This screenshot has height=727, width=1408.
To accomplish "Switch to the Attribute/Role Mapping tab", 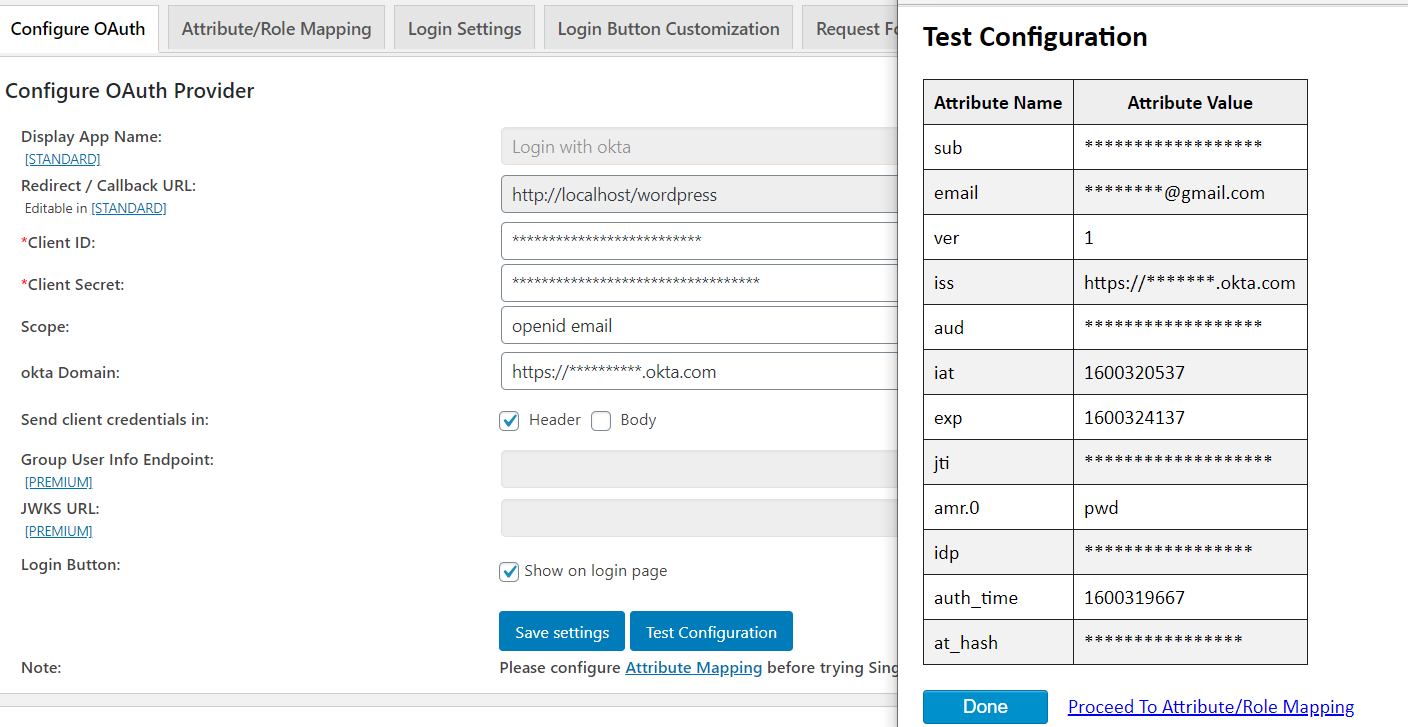I will [x=276, y=29].
